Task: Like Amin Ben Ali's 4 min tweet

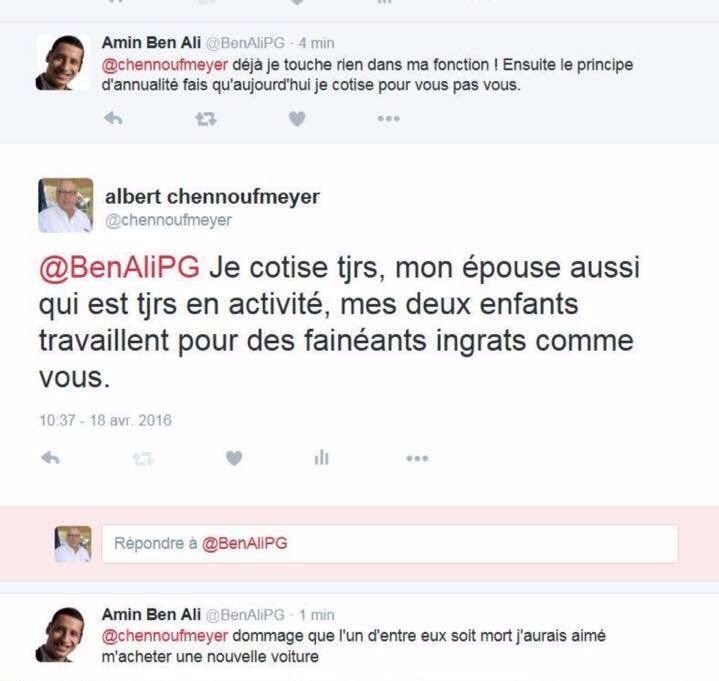Action: click(x=297, y=119)
